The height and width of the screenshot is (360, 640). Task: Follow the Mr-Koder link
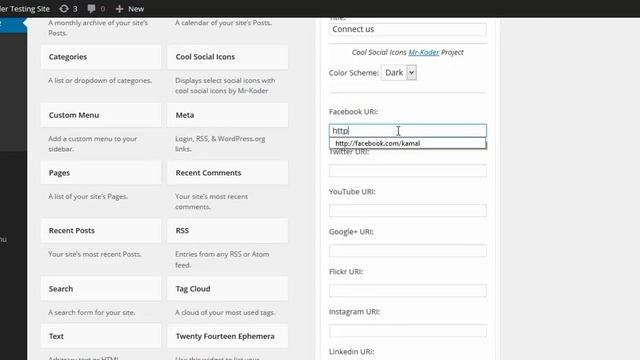pos(424,52)
